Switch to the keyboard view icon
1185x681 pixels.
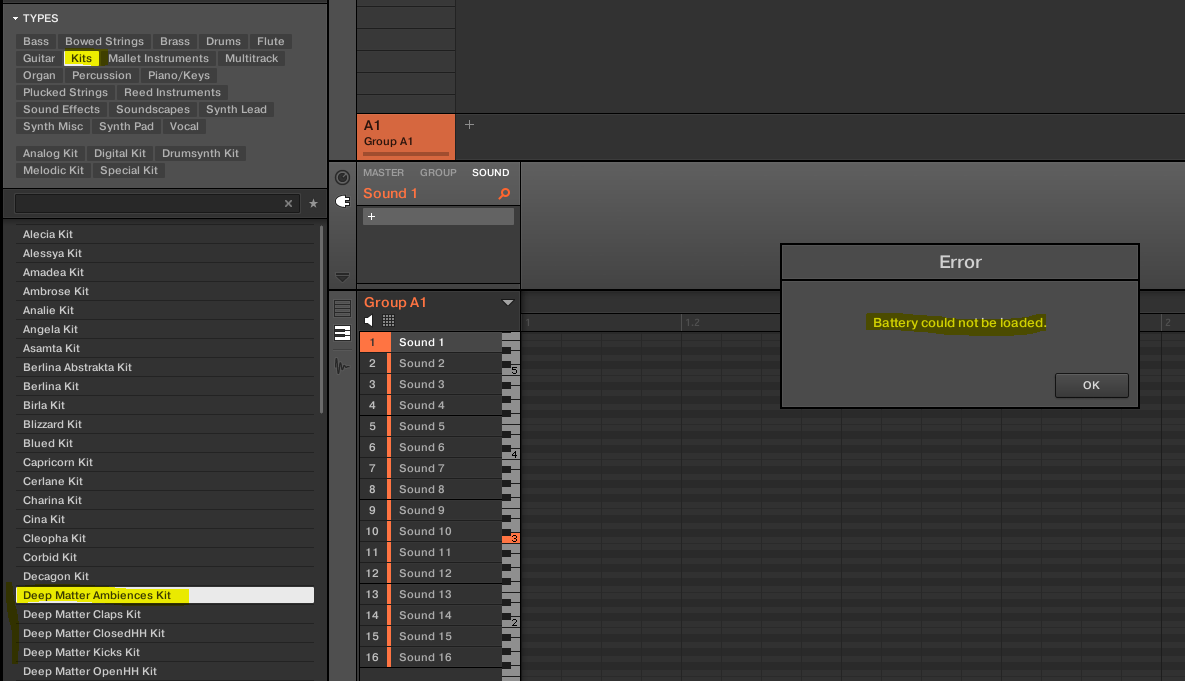(342, 333)
